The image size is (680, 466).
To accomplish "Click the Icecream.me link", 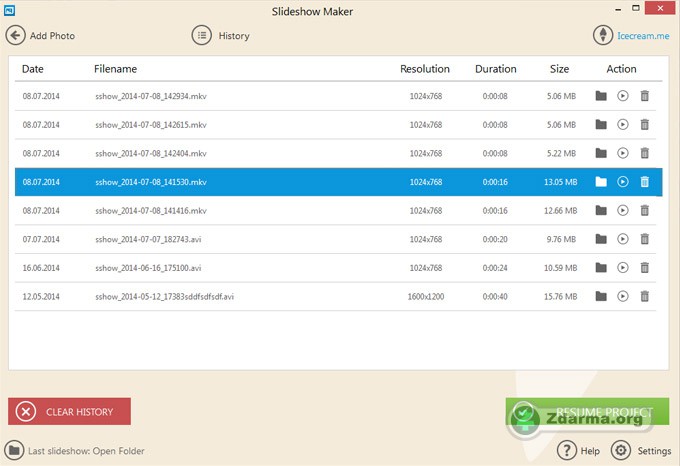I will 643,36.
